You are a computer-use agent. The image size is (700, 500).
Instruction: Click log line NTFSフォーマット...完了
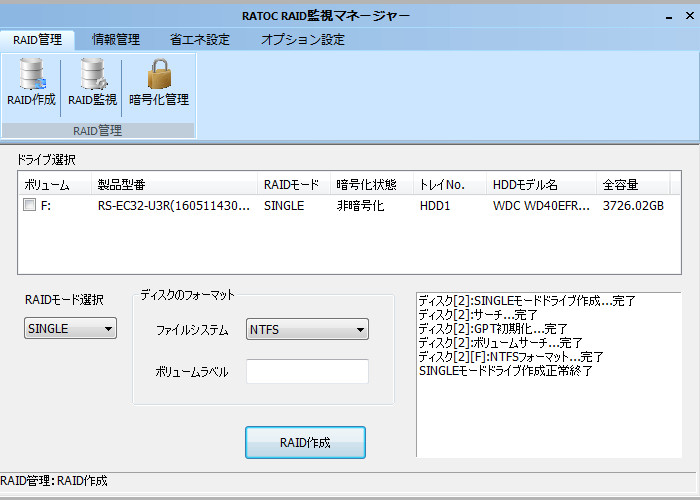pos(511,357)
